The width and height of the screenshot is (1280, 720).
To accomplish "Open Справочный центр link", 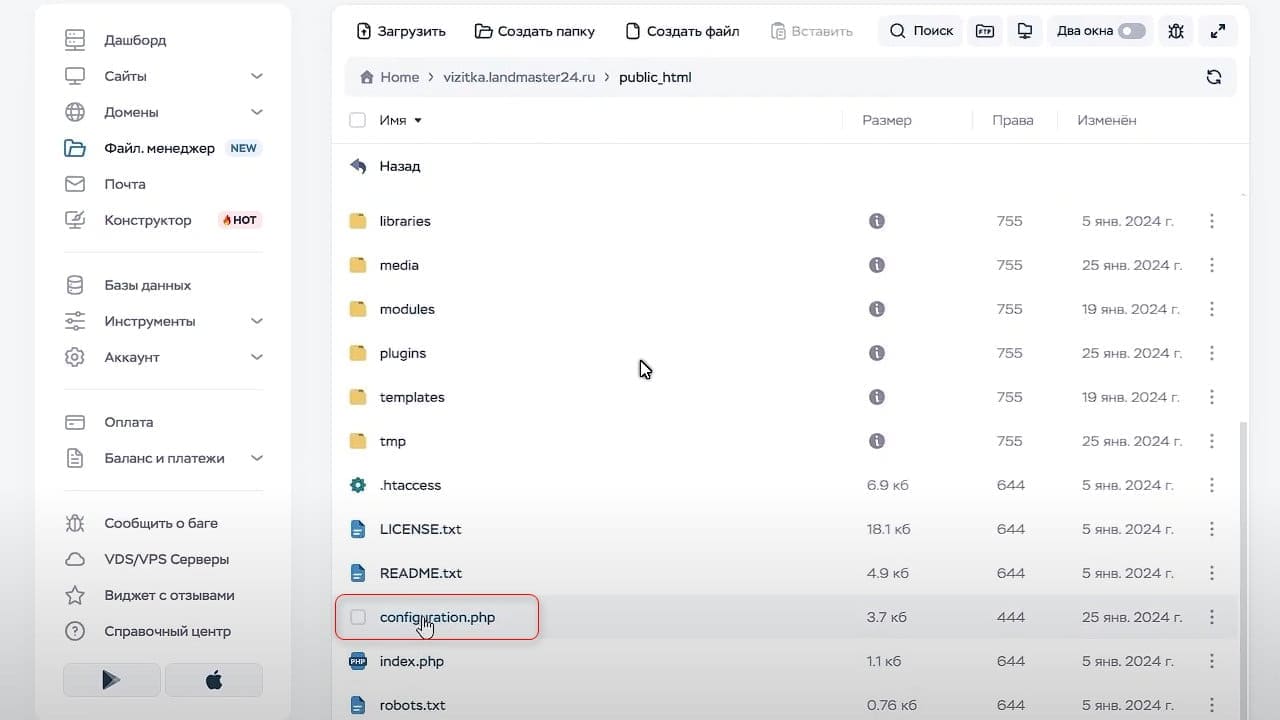I will coord(168,631).
